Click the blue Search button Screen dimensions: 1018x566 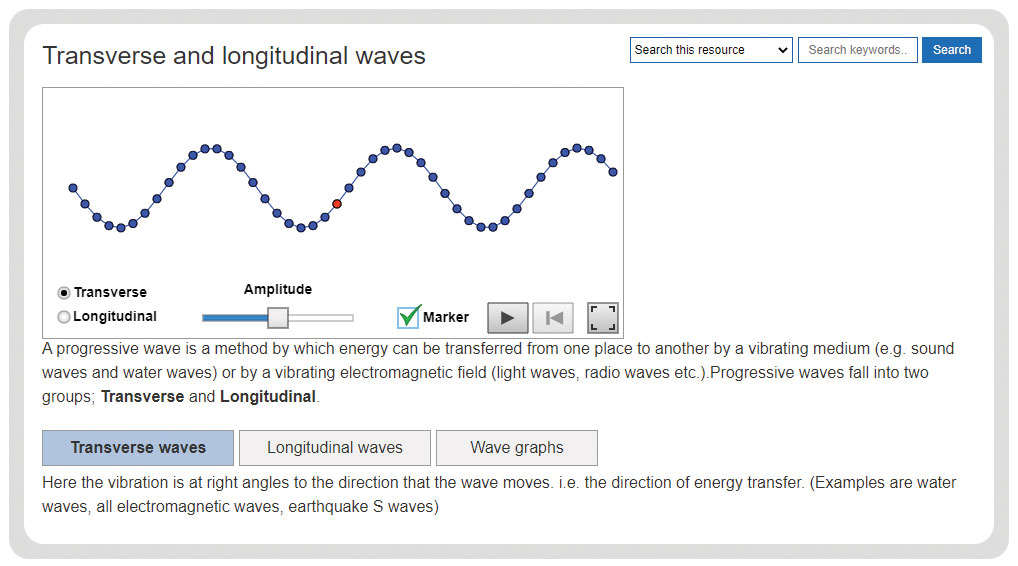[952, 50]
